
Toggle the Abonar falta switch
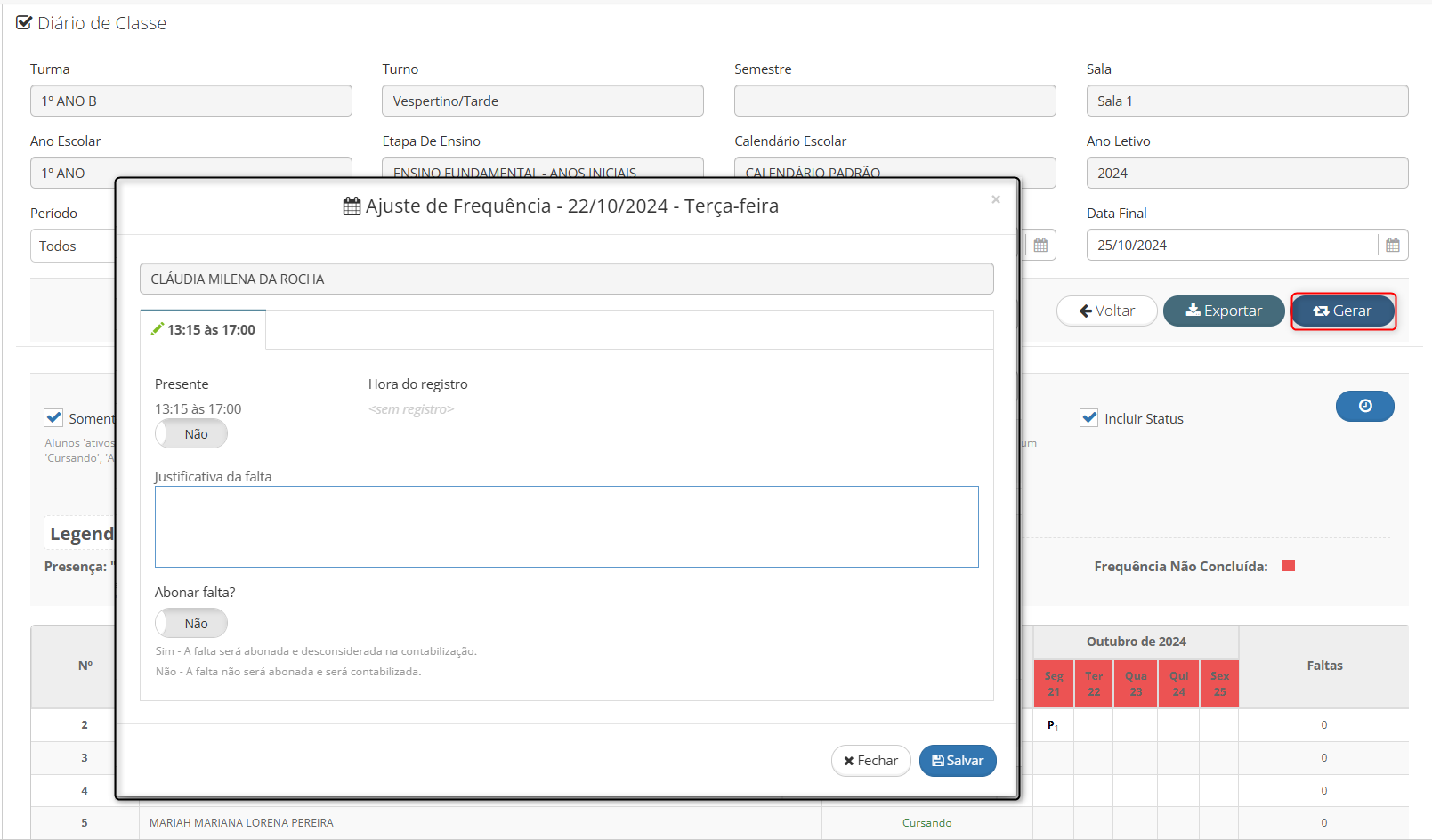coord(191,624)
